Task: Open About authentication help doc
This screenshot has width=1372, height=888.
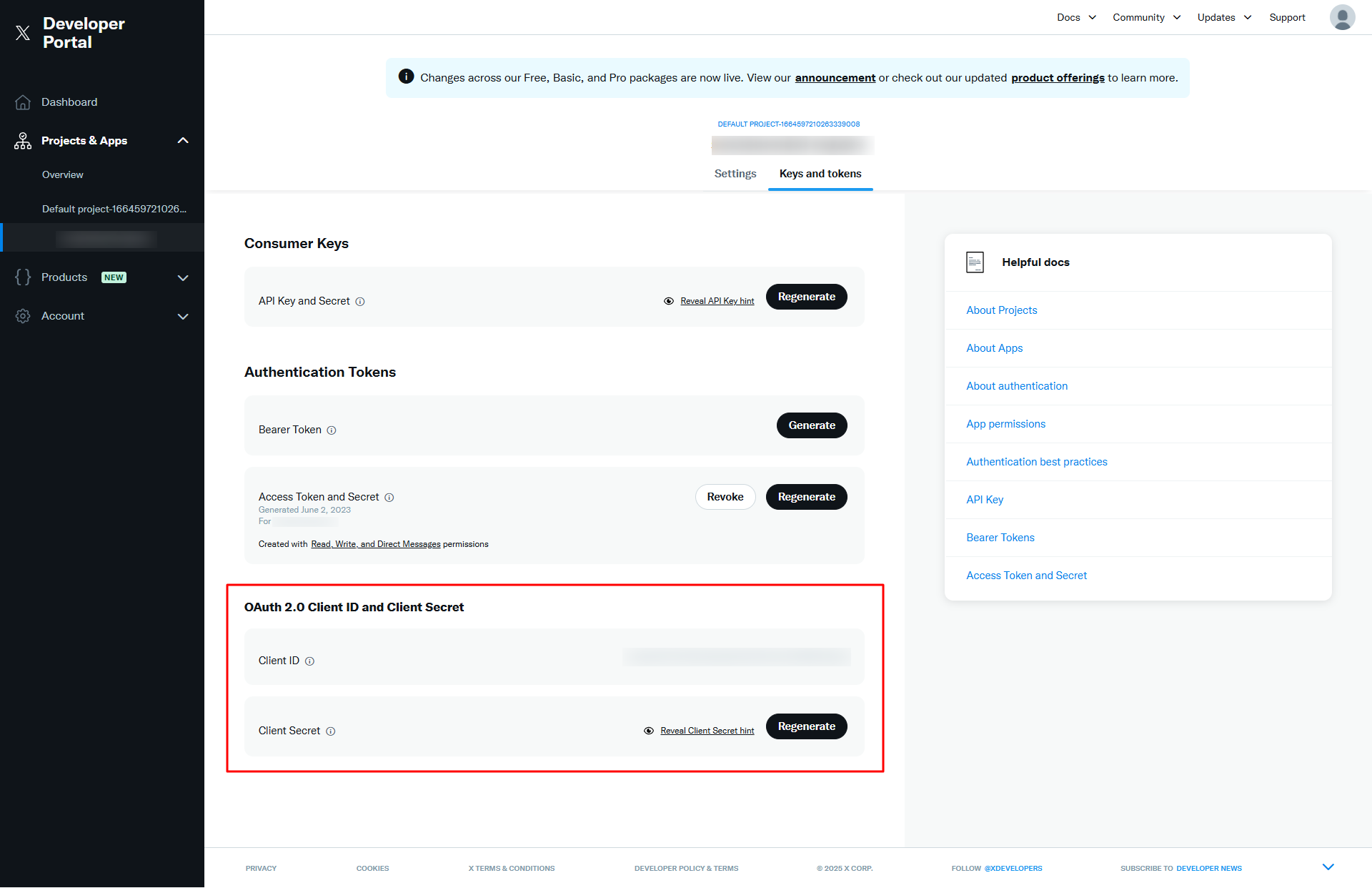Action: pos(1017,386)
